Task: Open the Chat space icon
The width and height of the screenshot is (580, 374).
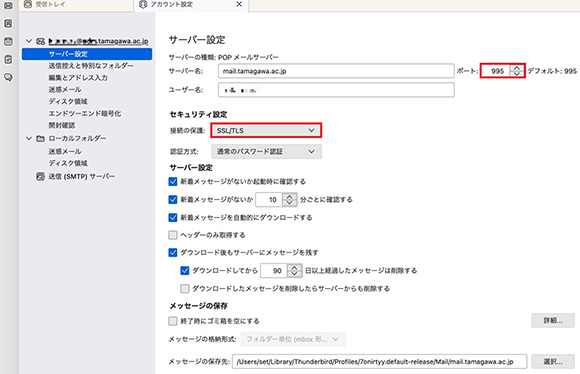Action: pos(8,77)
